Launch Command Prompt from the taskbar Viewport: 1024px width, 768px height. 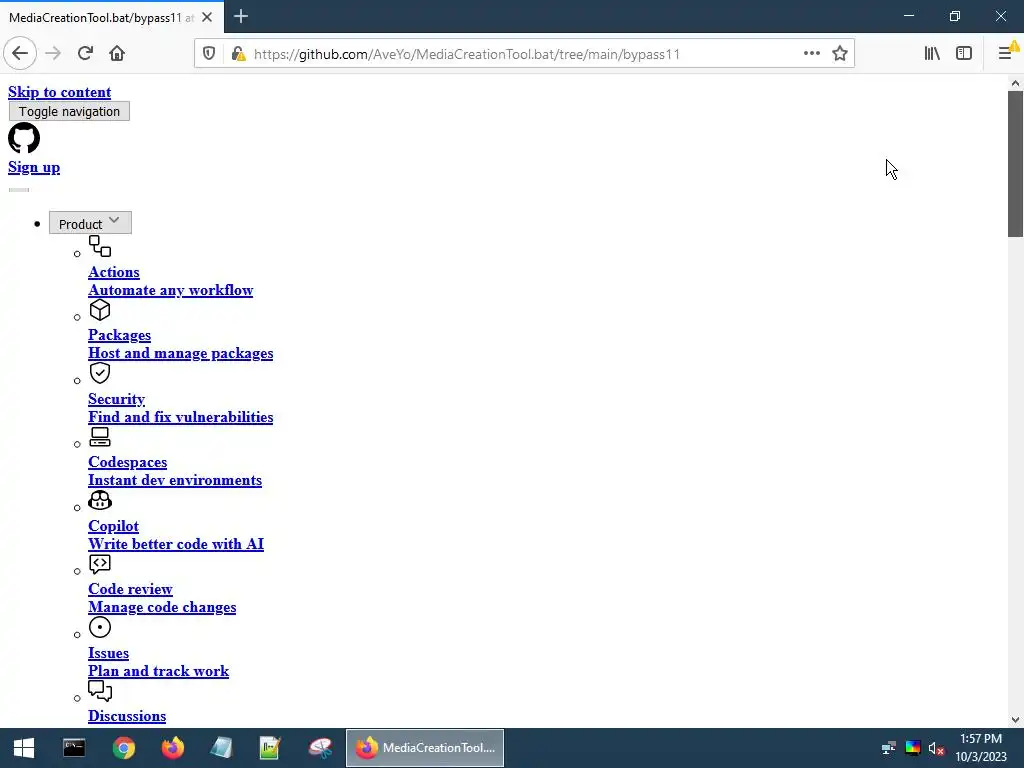[x=74, y=748]
